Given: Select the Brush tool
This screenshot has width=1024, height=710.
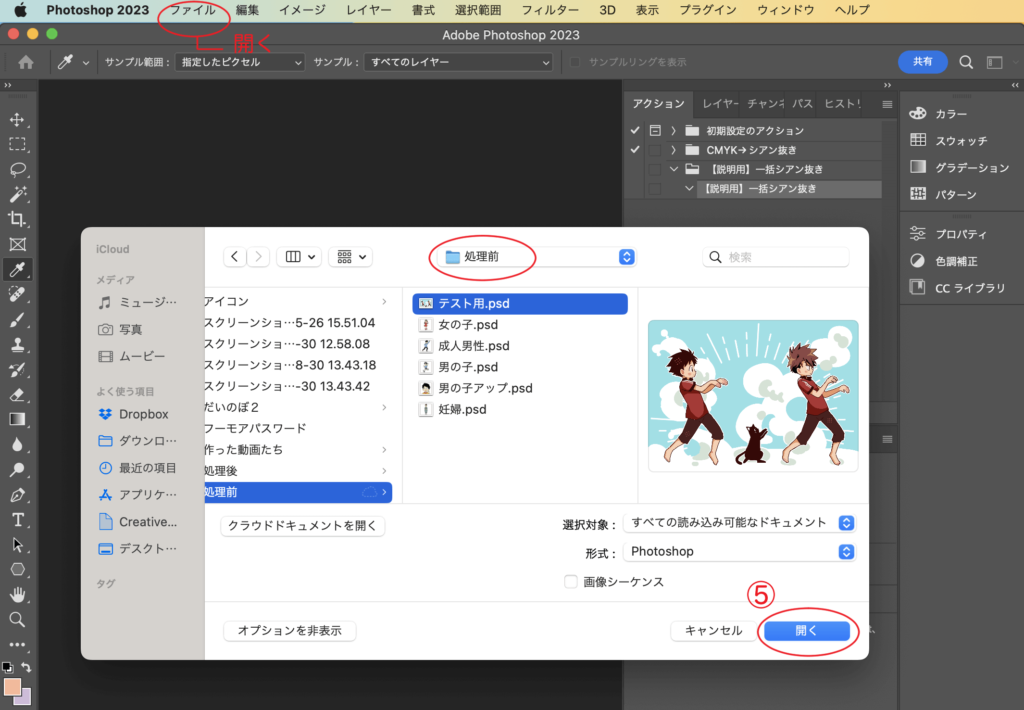Looking at the screenshot, I should pyautogui.click(x=18, y=319).
